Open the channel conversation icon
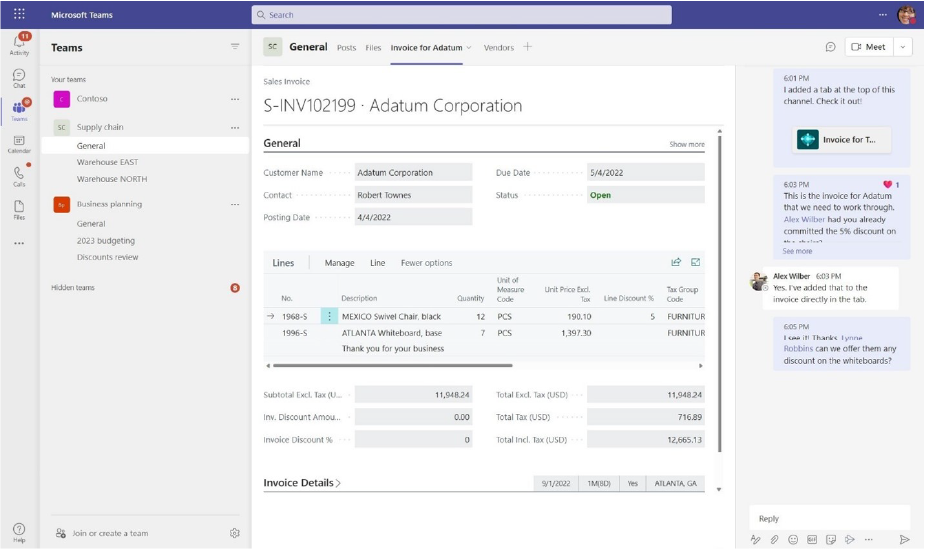Screen dimensions: 925x549 tap(830, 47)
